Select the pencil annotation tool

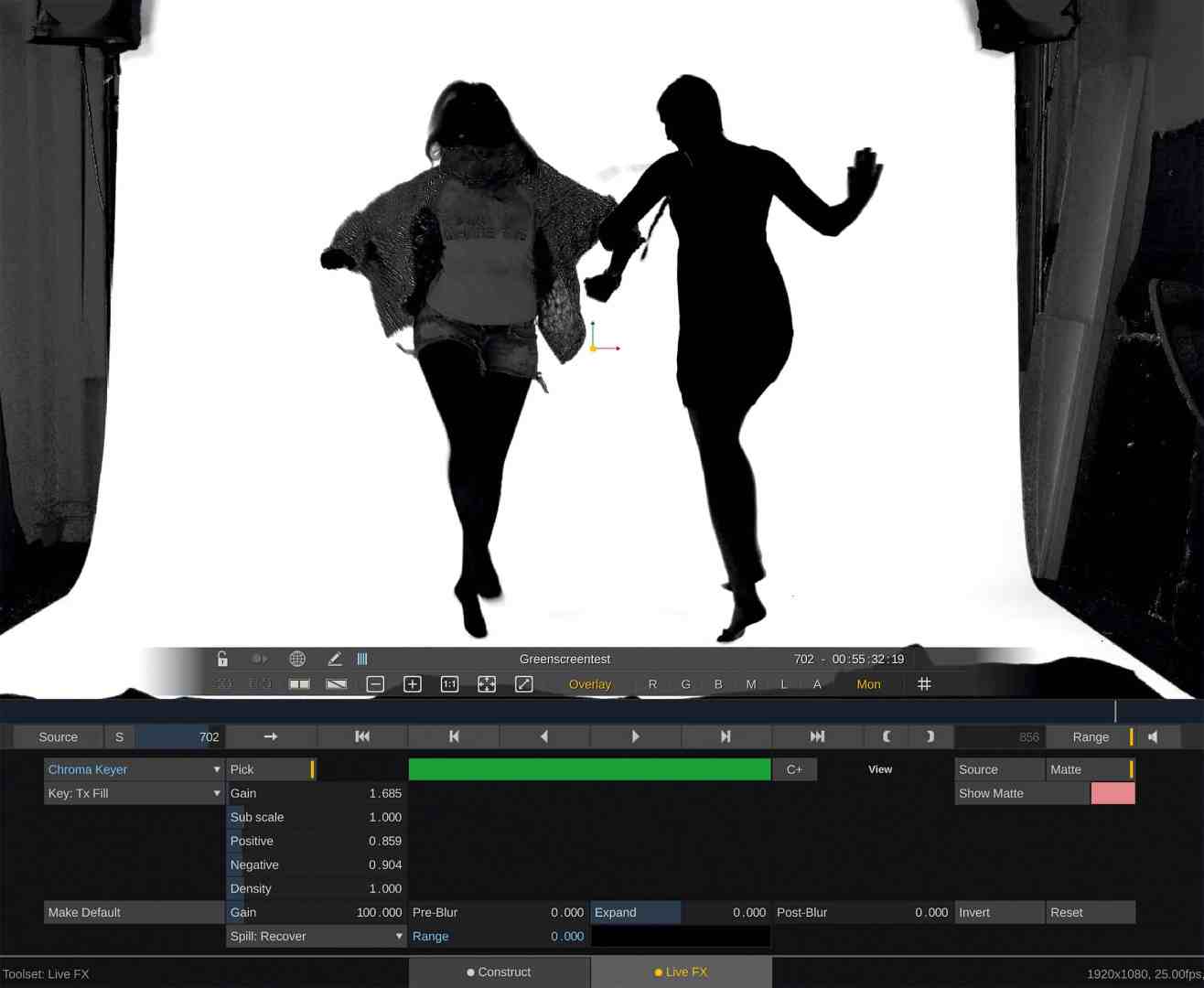tap(335, 659)
